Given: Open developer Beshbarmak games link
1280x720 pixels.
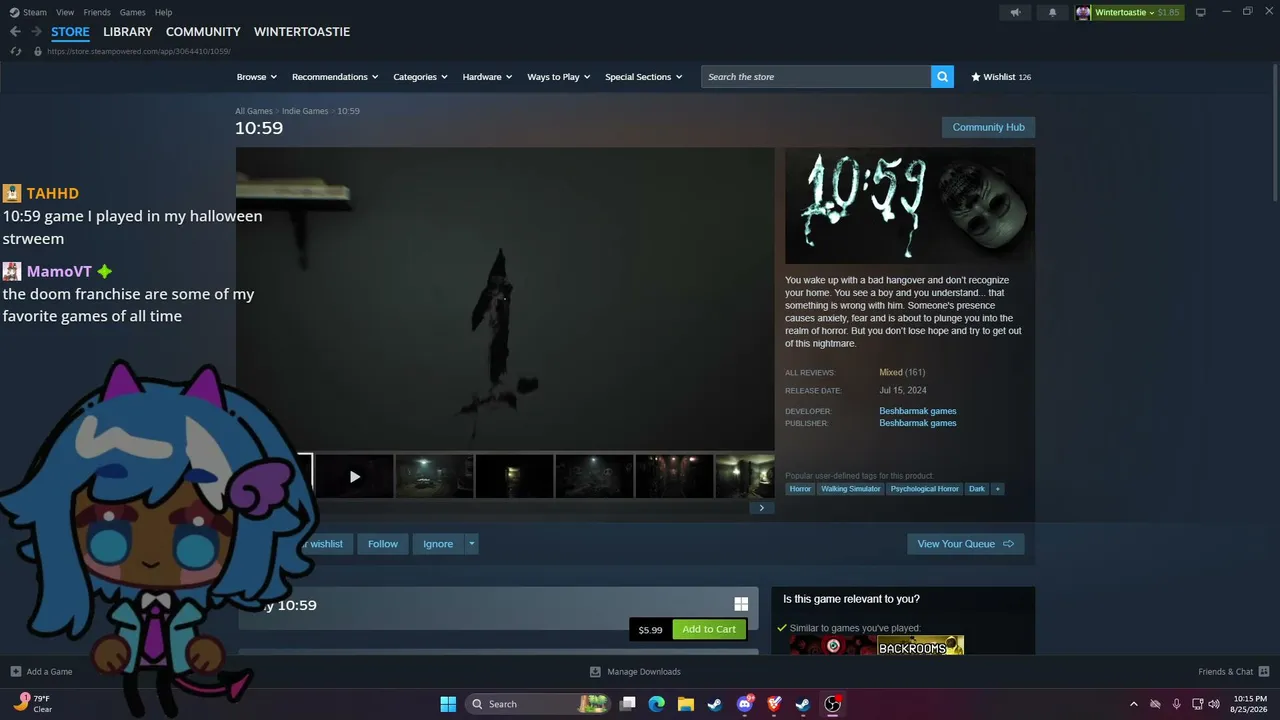Looking at the screenshot, I should [x=918, y=411].
